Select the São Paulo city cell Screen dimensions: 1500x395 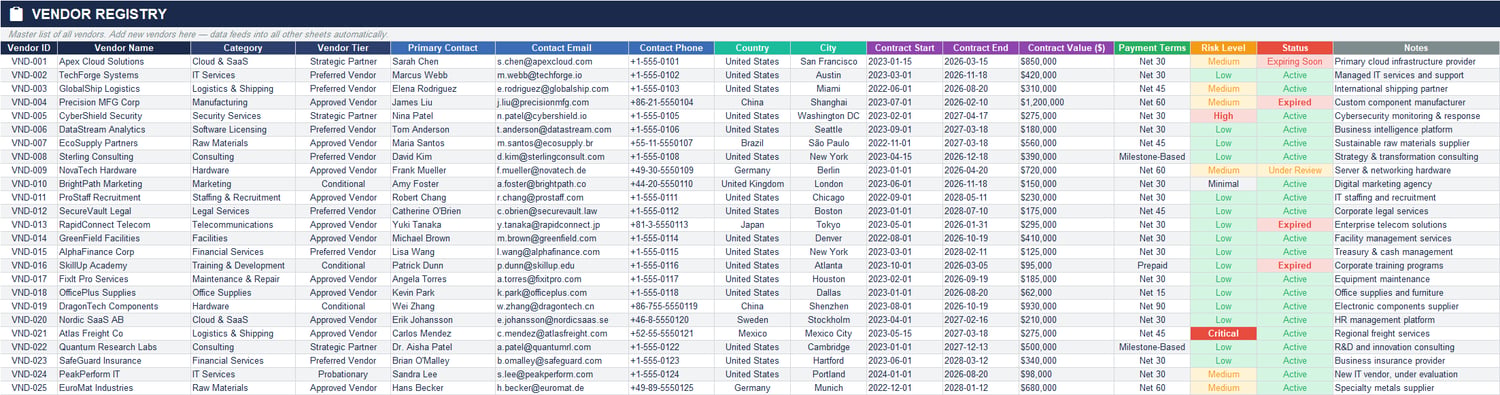pos(828,143)
